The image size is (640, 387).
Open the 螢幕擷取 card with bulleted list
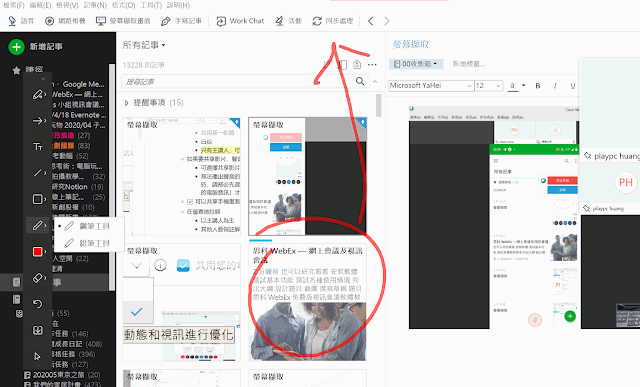[x=182, y=176]
